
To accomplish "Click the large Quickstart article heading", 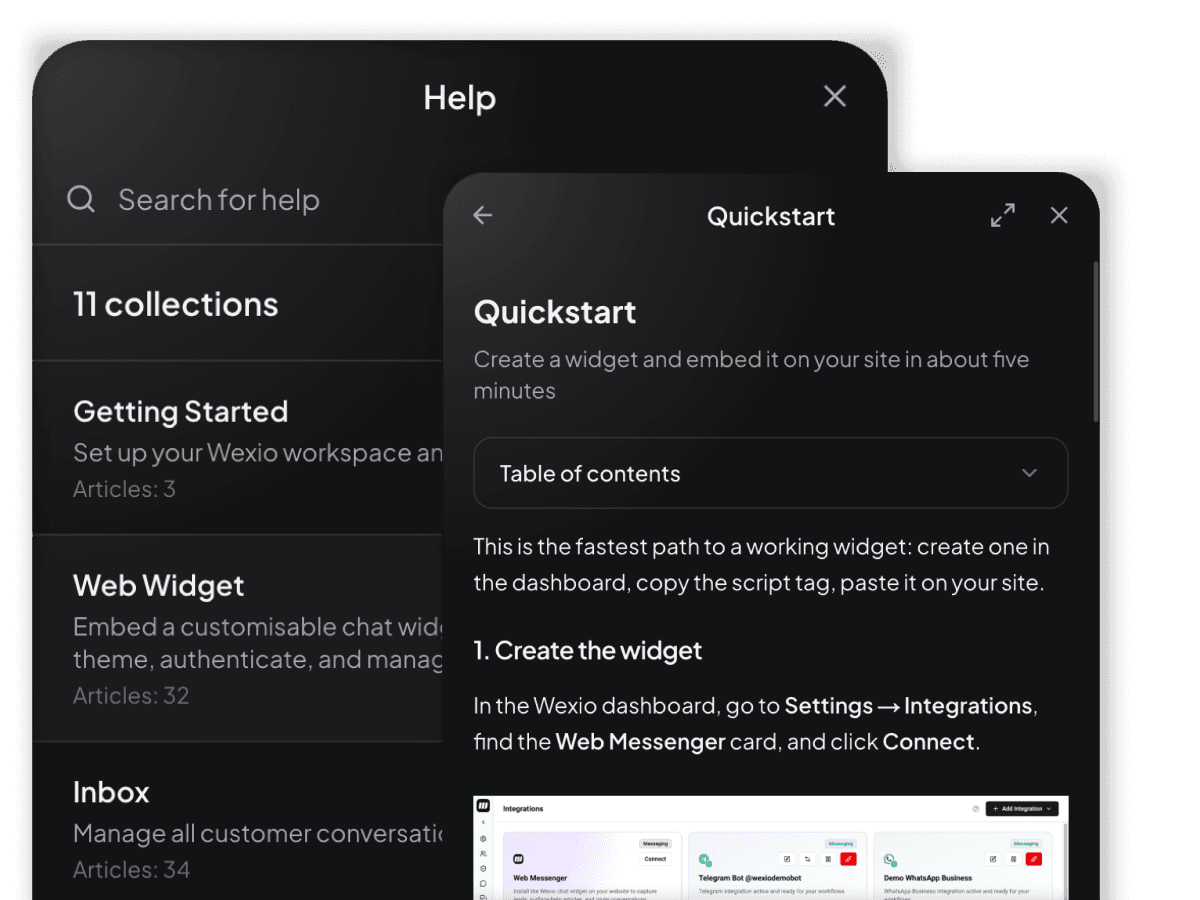I will coord(555,312).
